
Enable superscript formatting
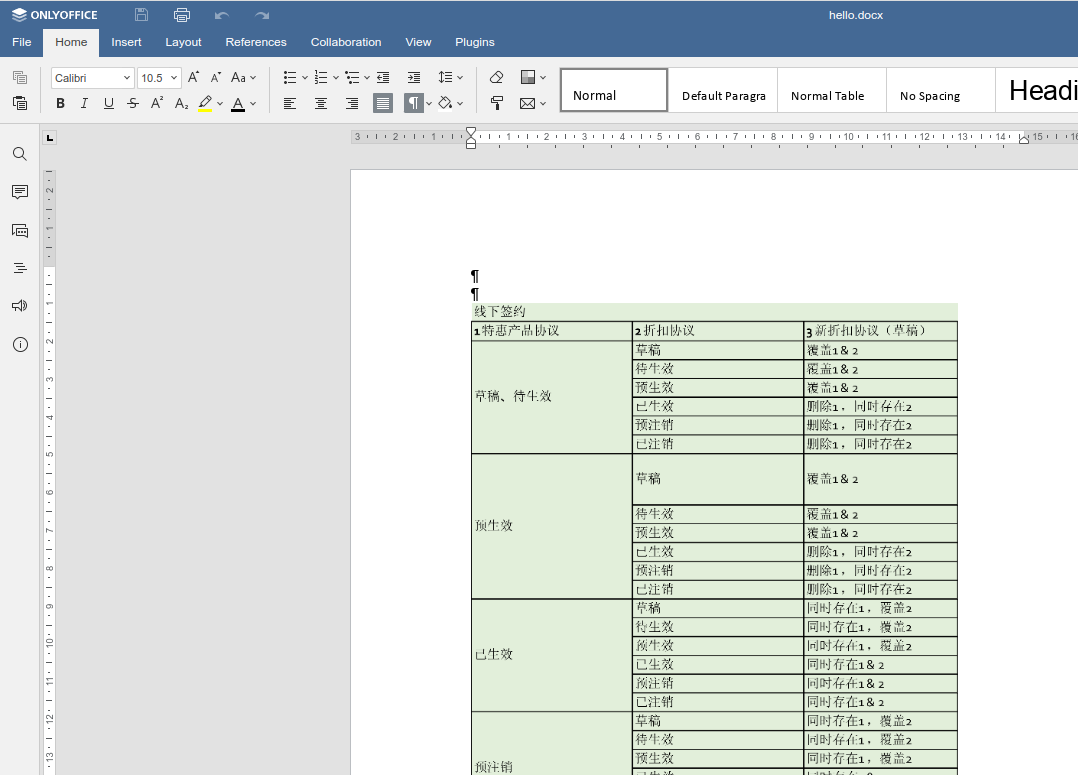click(x=157, y=103)
